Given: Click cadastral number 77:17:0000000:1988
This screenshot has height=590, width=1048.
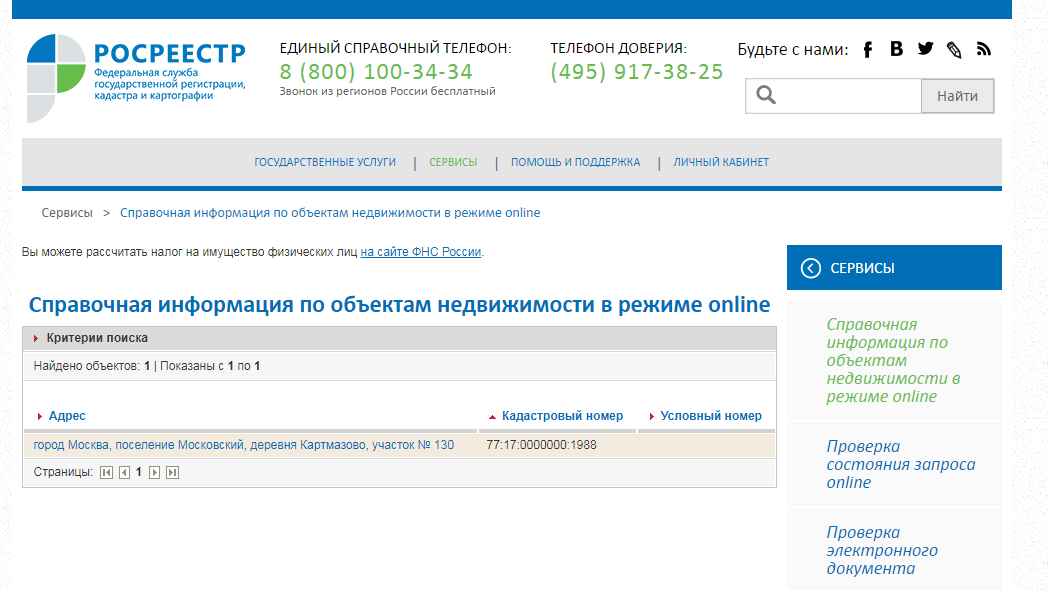Looking at the screenshot, I should 541,445.
